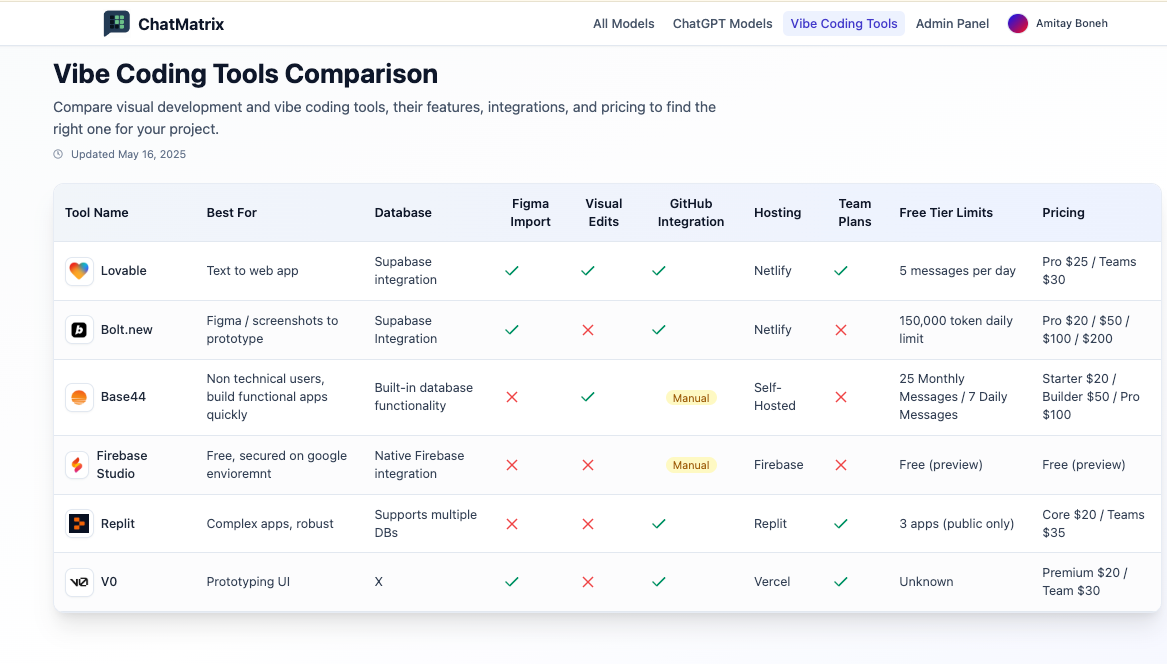Click Bolt.new's Figma Import checkmark
Viewport: 1167px width, 664px height.
(512, 330)
